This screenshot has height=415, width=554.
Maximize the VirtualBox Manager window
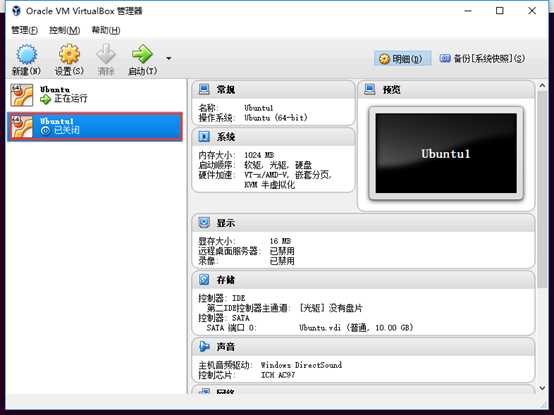(x=500, y=11)
